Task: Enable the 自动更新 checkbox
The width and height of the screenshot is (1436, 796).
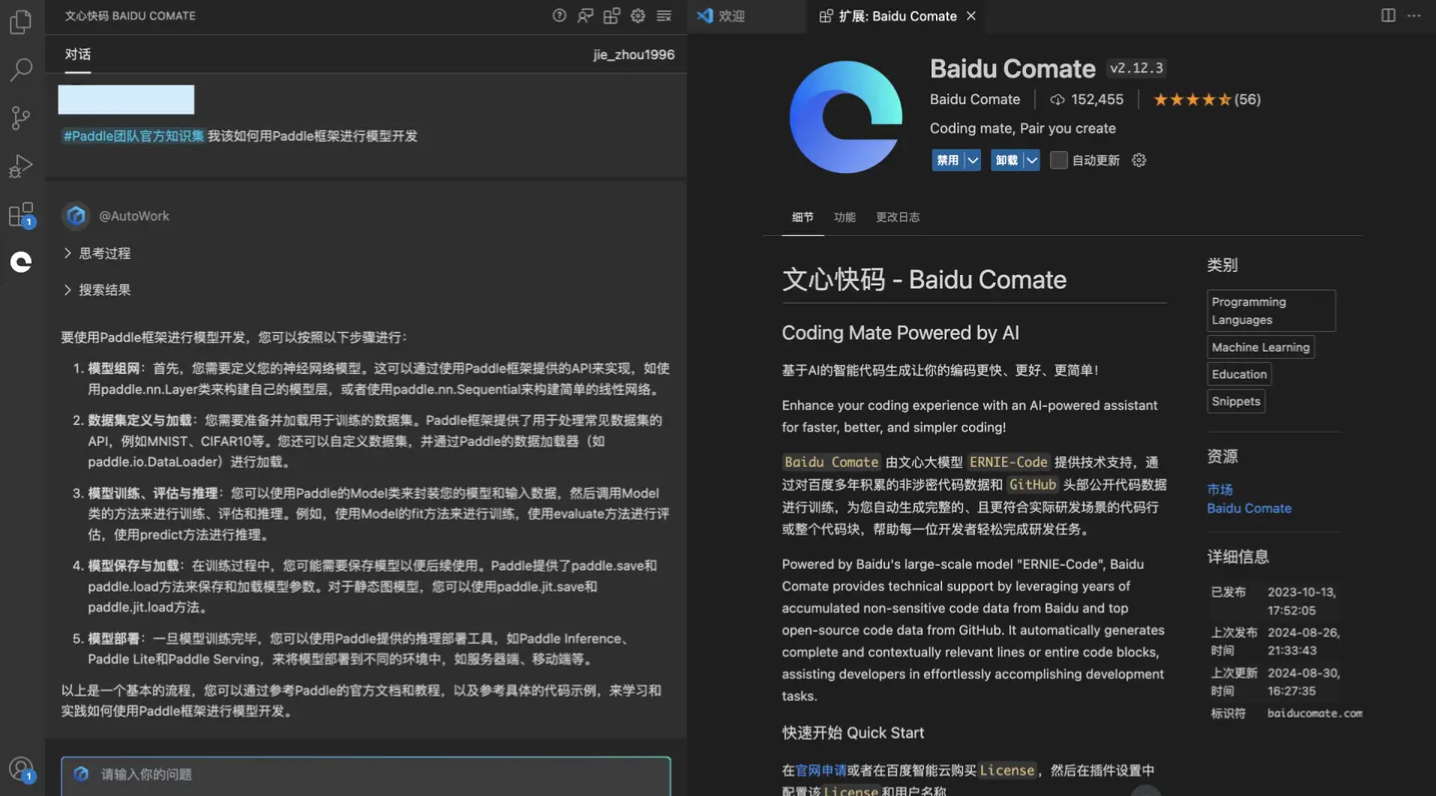Action: point(1058,159)
